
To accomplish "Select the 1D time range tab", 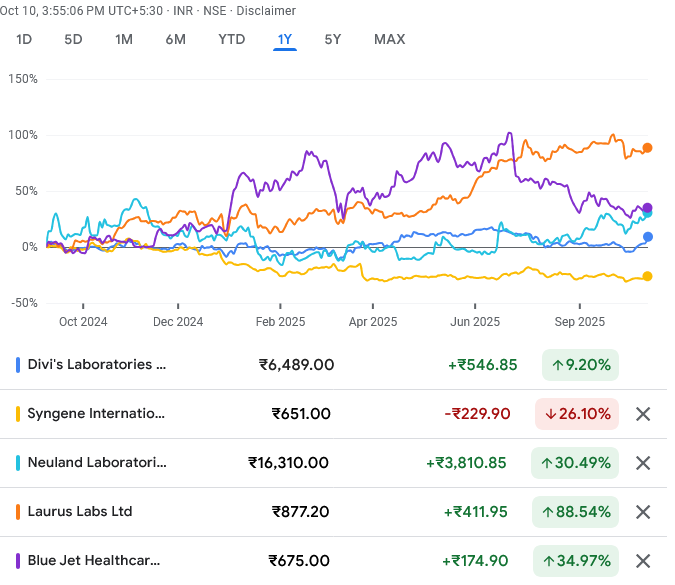I will (x=25, y=40).
